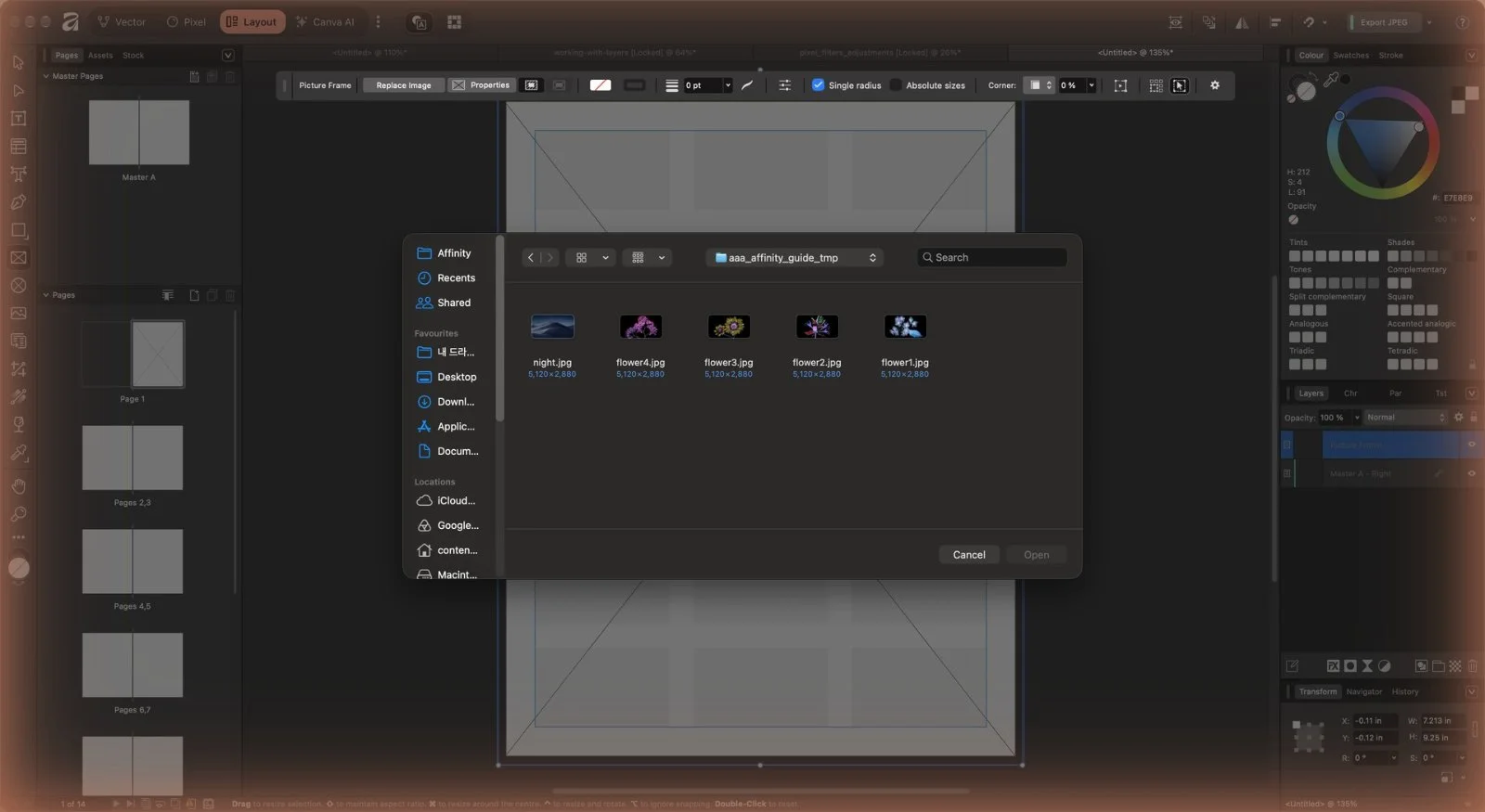
Task: Select the flower3.jpg file thumbnail
Action: coord(729,327)
